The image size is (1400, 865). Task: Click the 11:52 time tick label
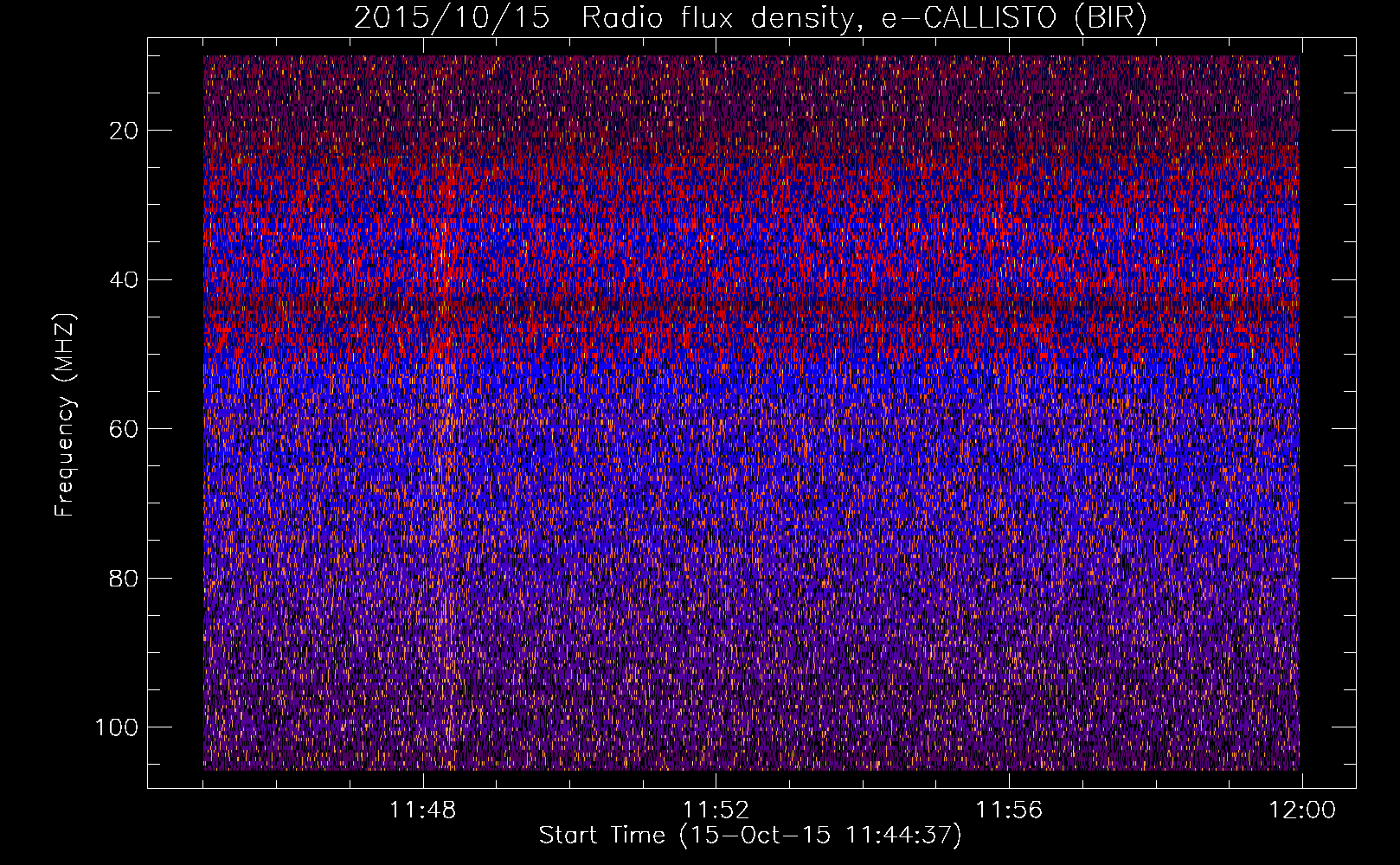coord(716,811)
